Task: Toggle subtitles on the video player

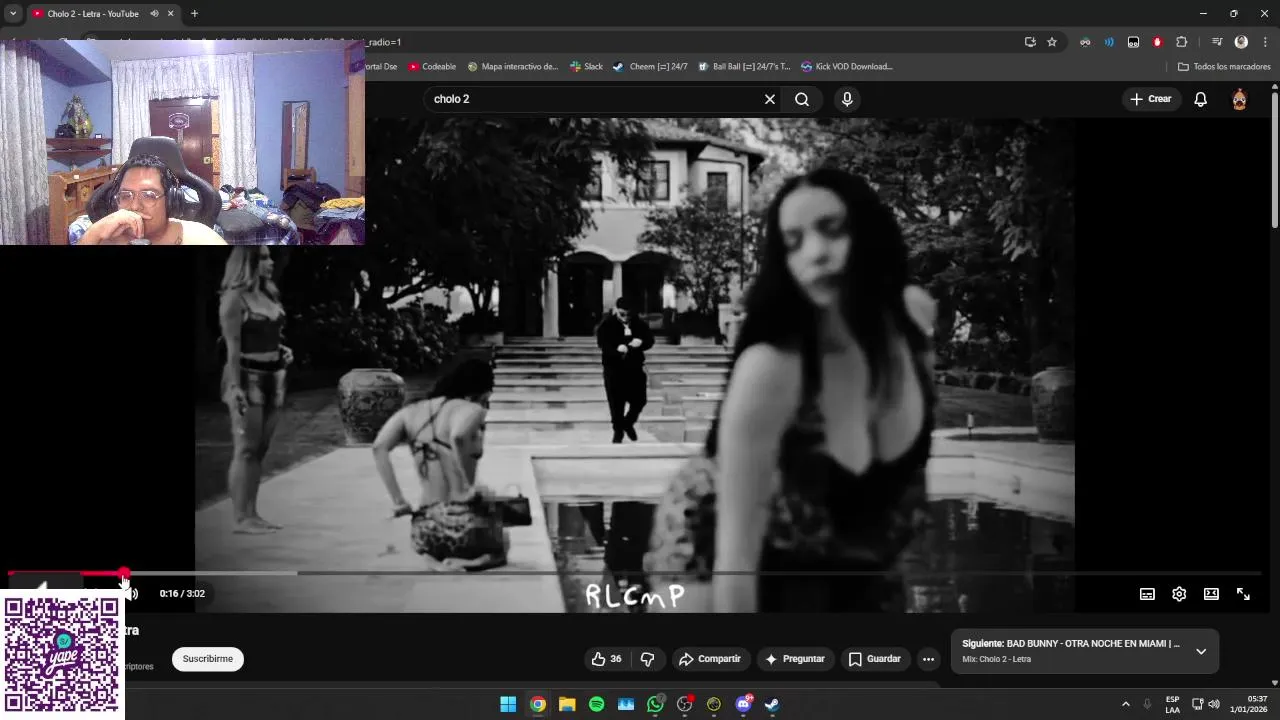Action: [x=1147, y=594]
